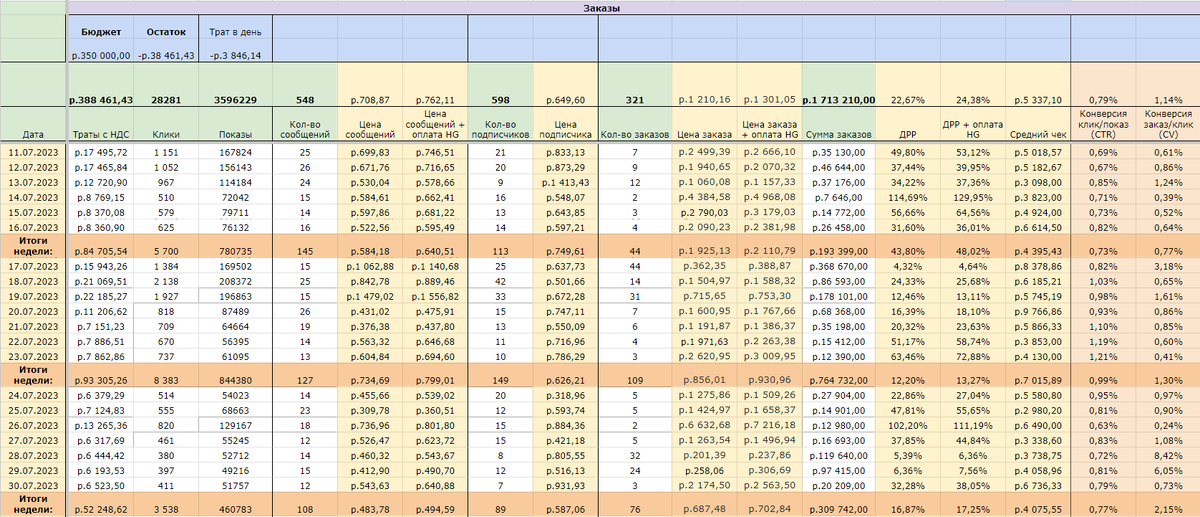This screenshot has height=517, width=1200.
Task: Select the Конверсия клик/показ (CTR) header
Action: tap(1103, 126)
